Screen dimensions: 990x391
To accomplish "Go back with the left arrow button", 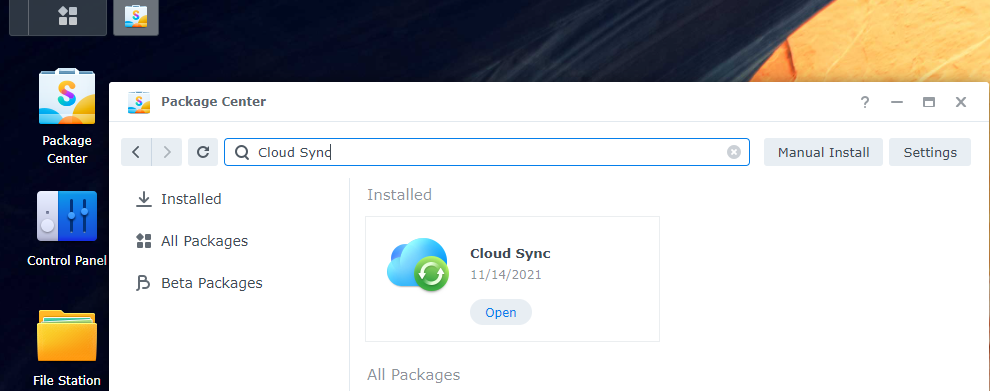I will tap(136, 152).
